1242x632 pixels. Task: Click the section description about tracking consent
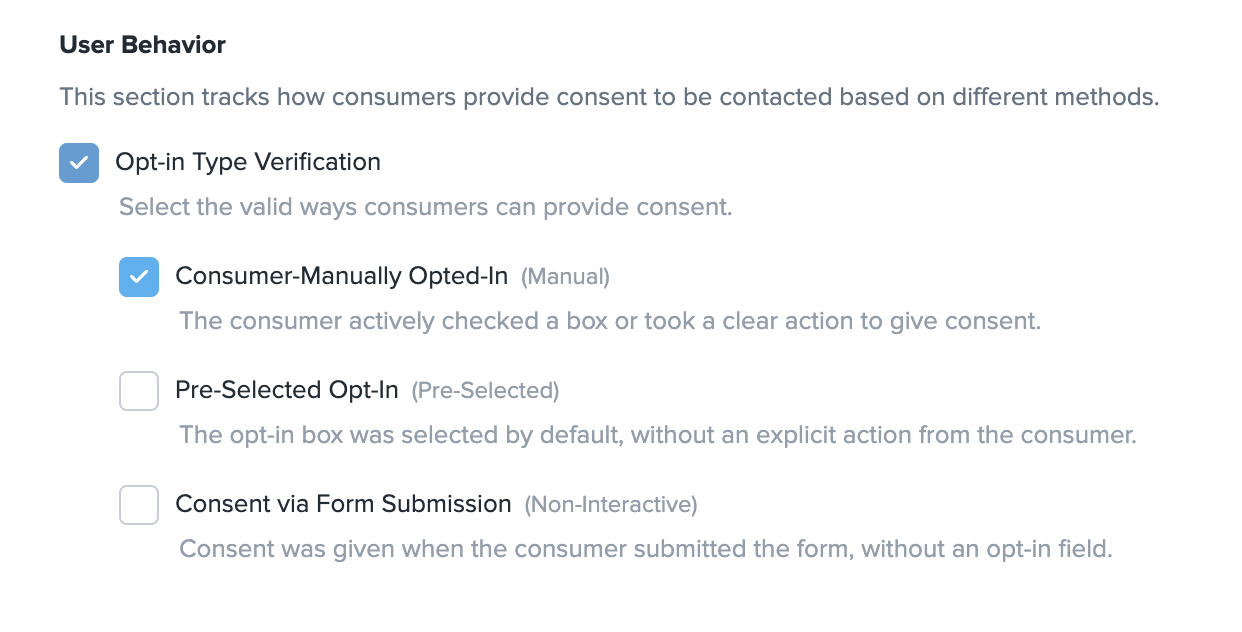(x=609, y=98)
